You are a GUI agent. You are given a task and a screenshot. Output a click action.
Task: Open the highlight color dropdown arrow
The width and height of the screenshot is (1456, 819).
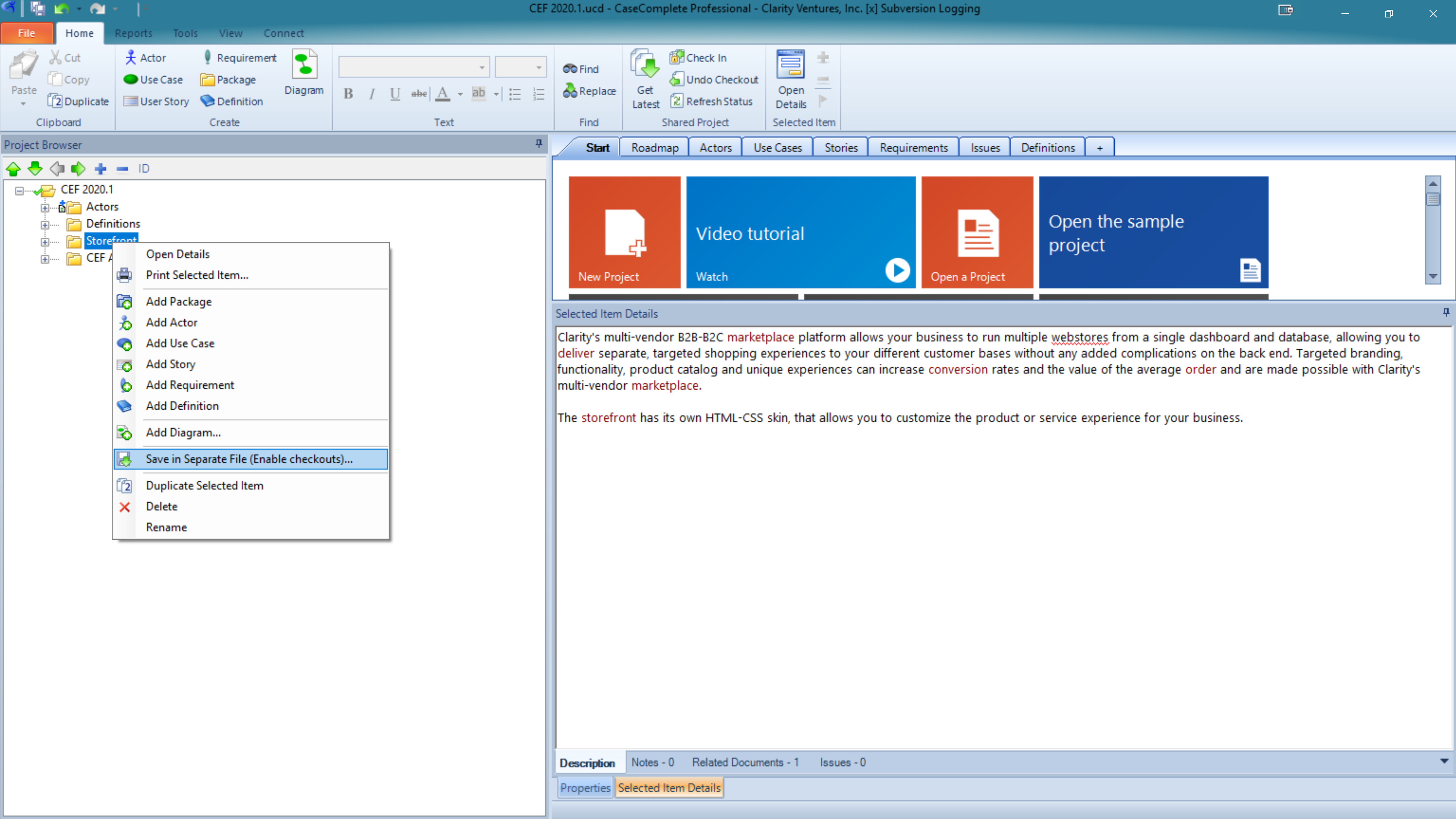(496, 94)
